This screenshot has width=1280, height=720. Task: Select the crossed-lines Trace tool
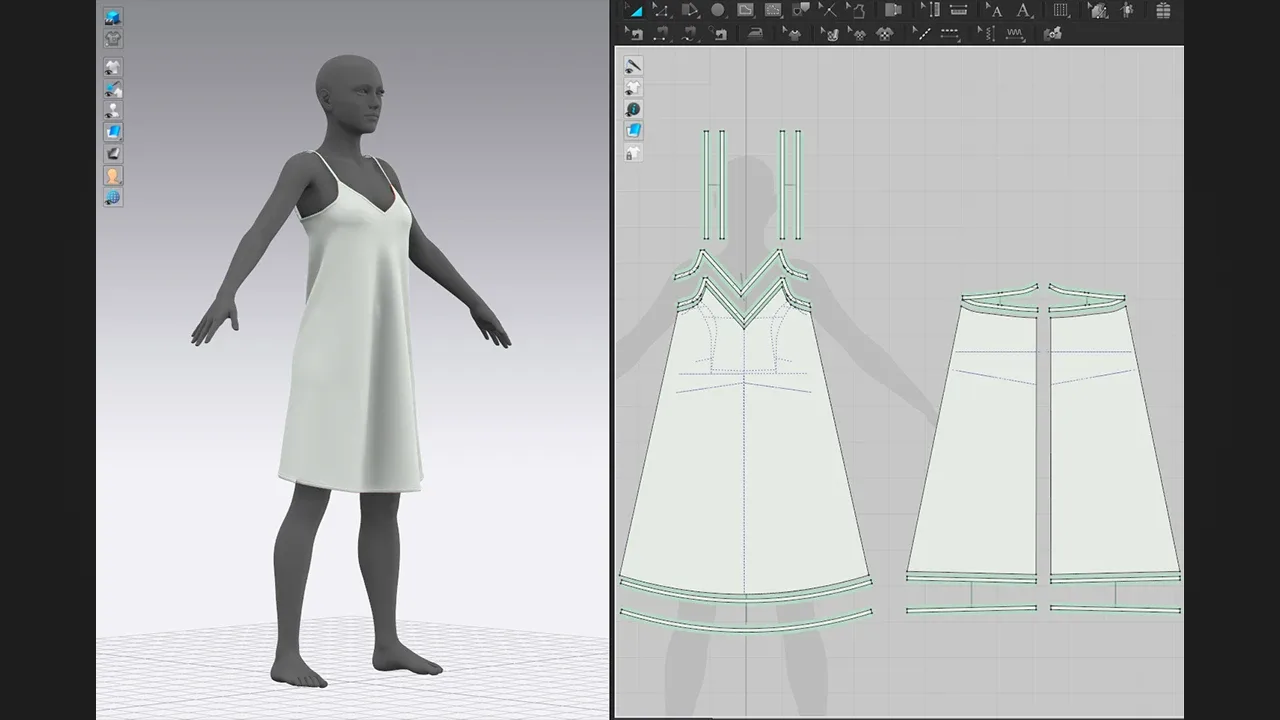click(x=828, y=10)
